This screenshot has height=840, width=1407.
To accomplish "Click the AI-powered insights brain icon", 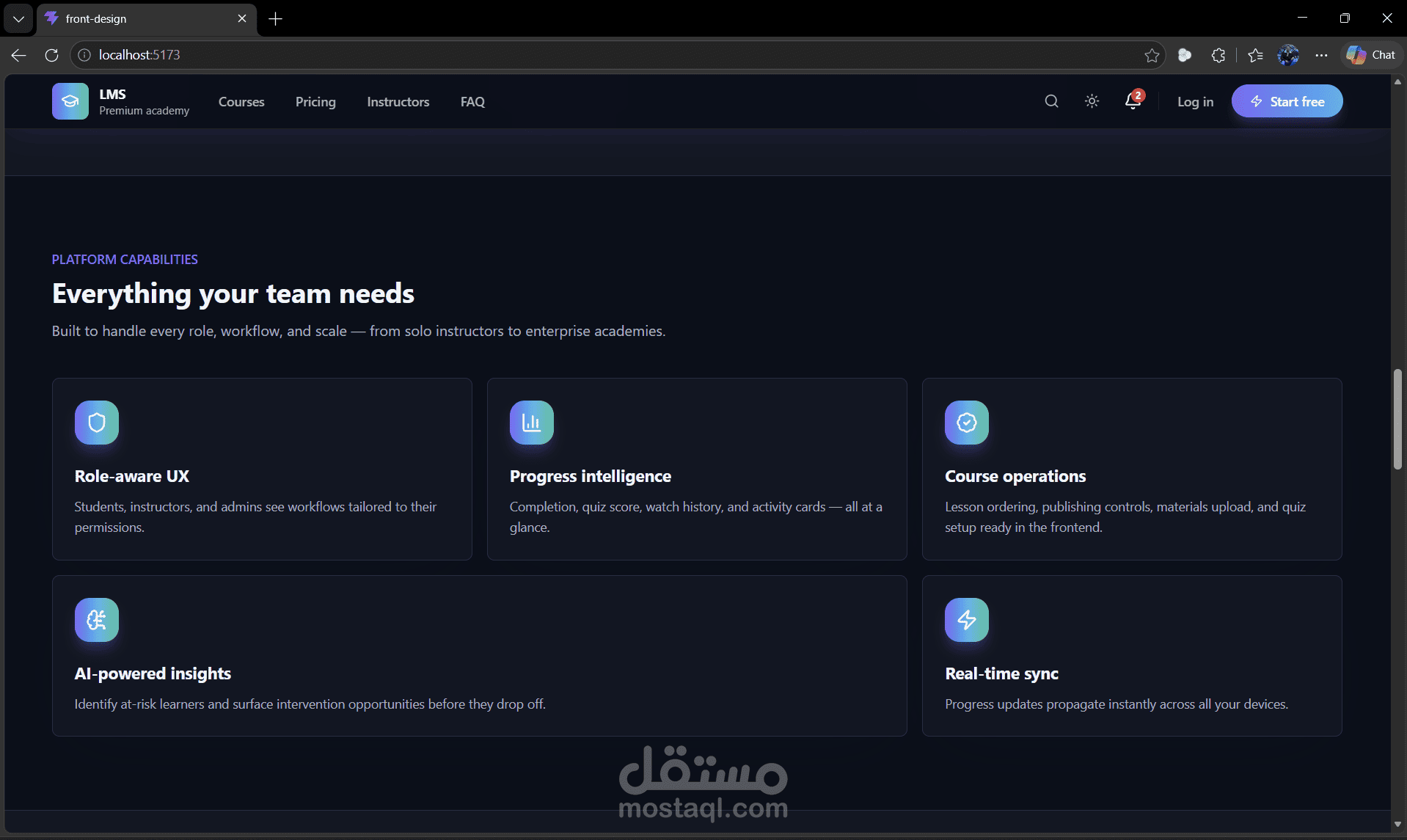I will 97,620.
